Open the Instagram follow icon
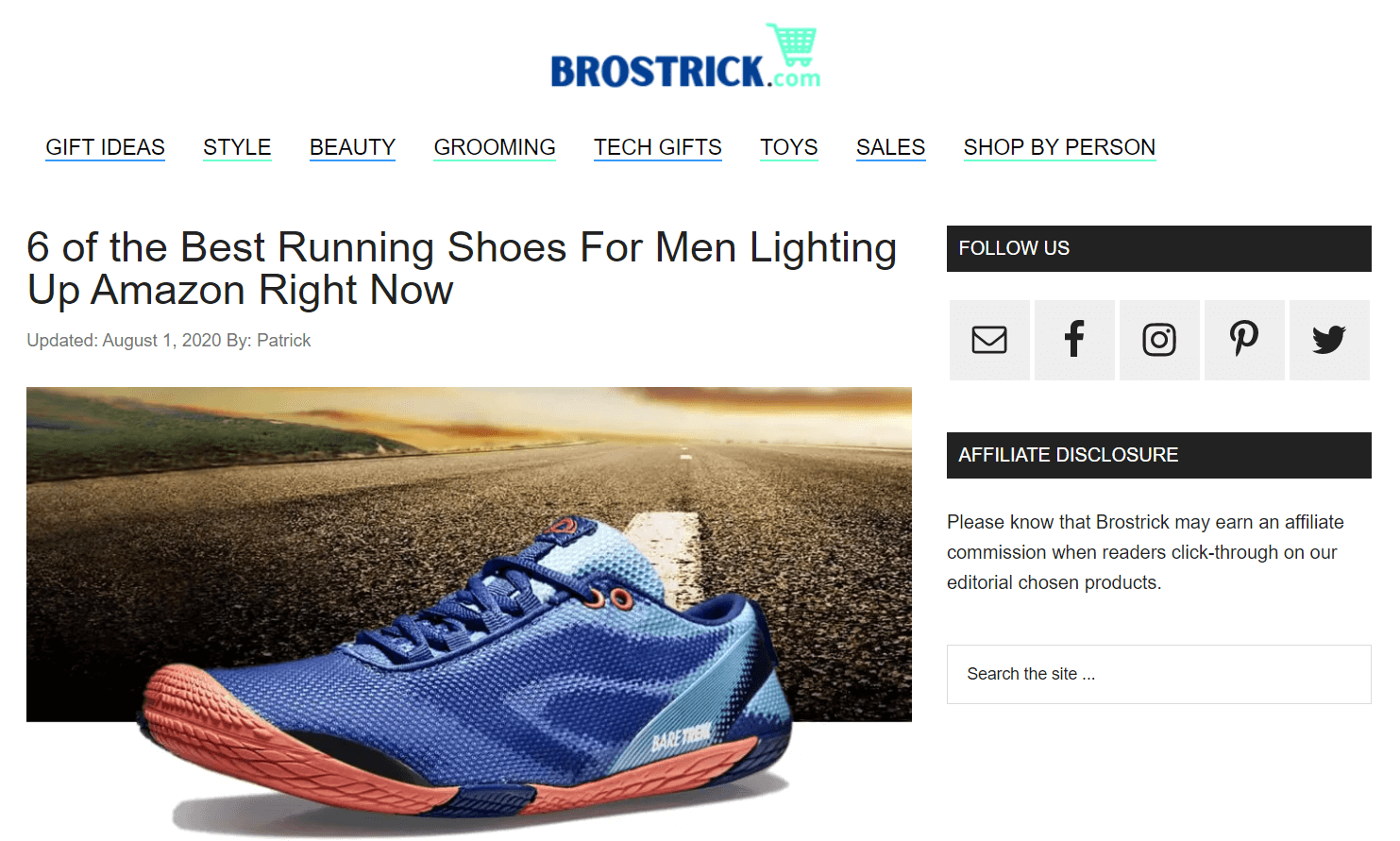The height and width of the screenshot is (841, 1400). pos(1159,340)
